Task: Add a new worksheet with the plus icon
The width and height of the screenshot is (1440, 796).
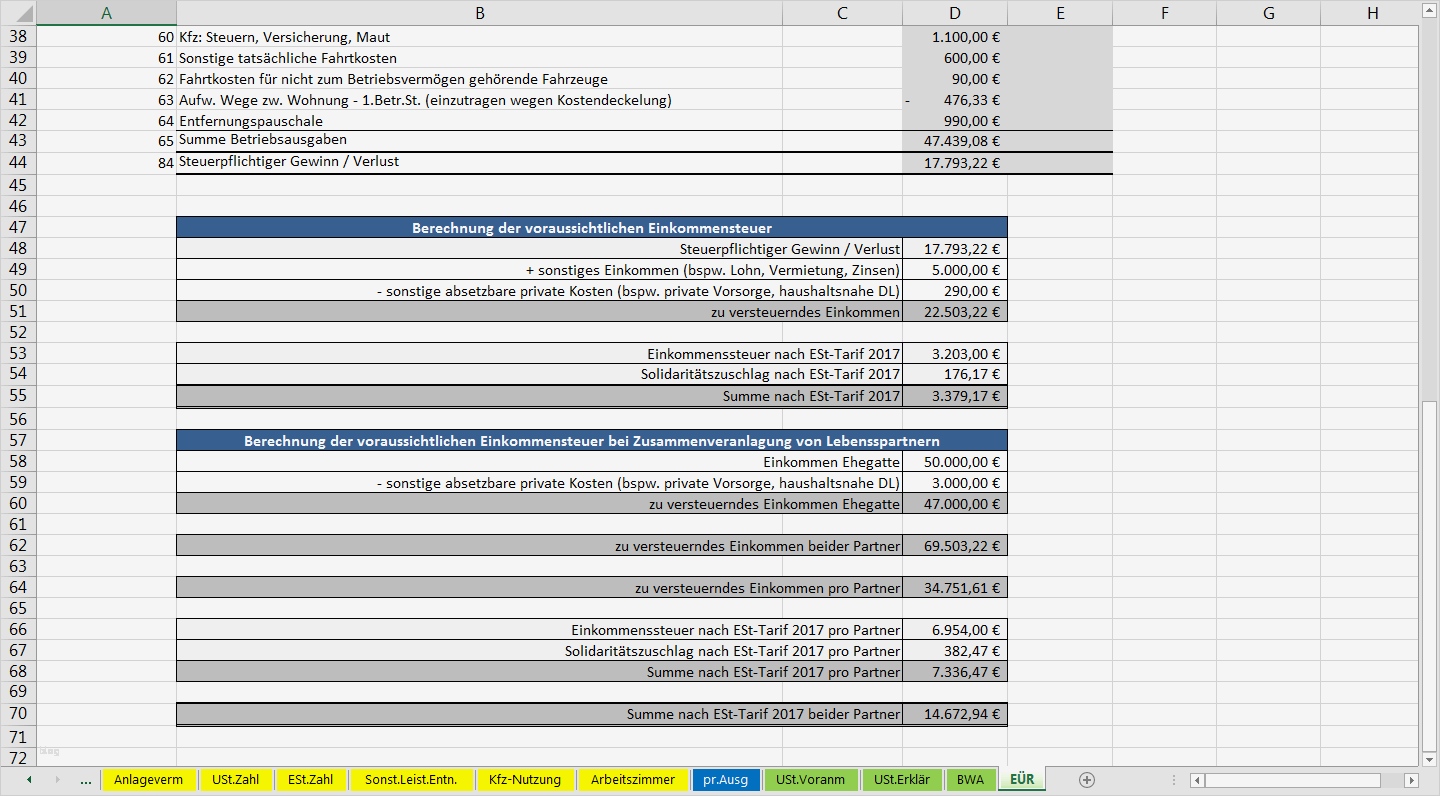Action: [x=1086, y=780]
